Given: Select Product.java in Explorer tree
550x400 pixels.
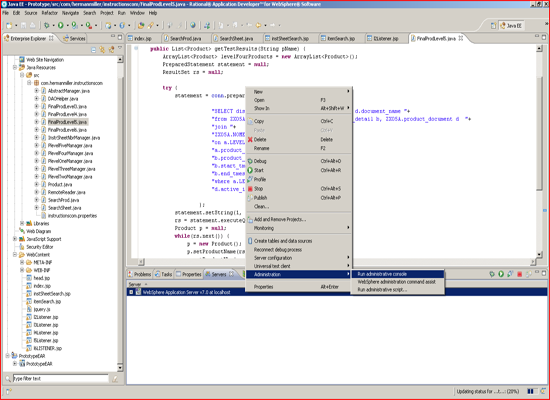Looking at the screenshot, I should [x=60, y=185].
